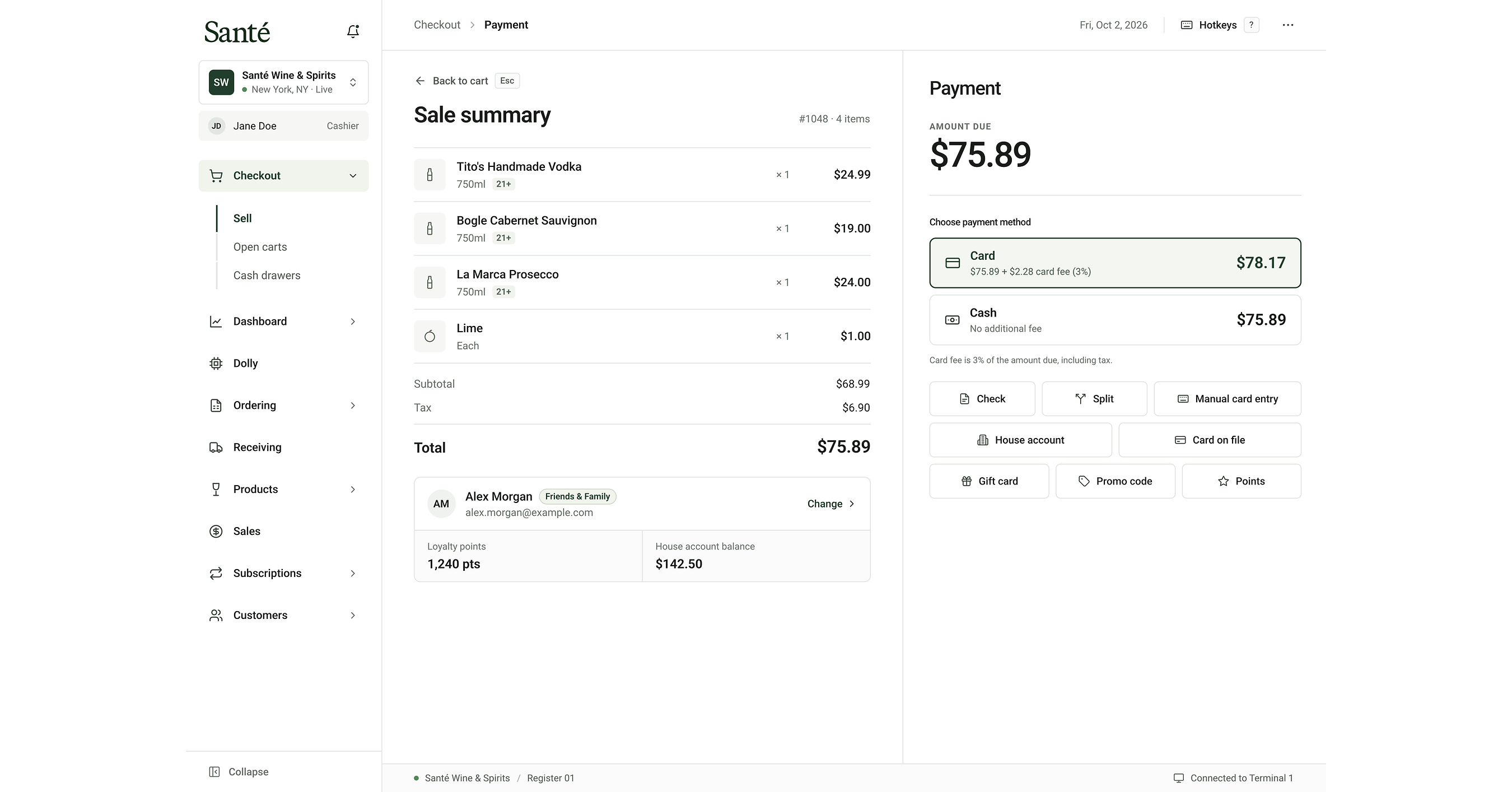This screenshot has height=792, width=1512.
Task: Expand the Subscriptions menu chevron
Action: pos(353,574)
